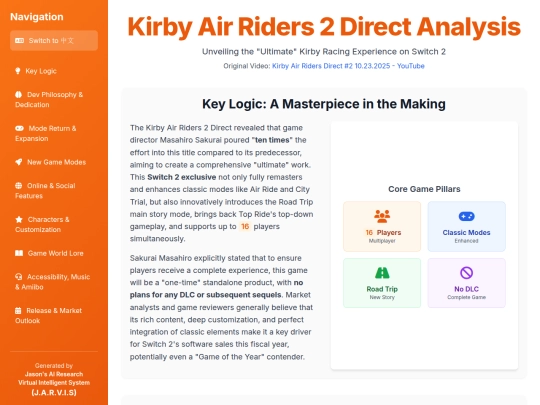Image resolution: width=540 pixels, height=405 pixels.
Task: Jump to Accessibility, Music & Amiibo
Action: click(54, 282)
